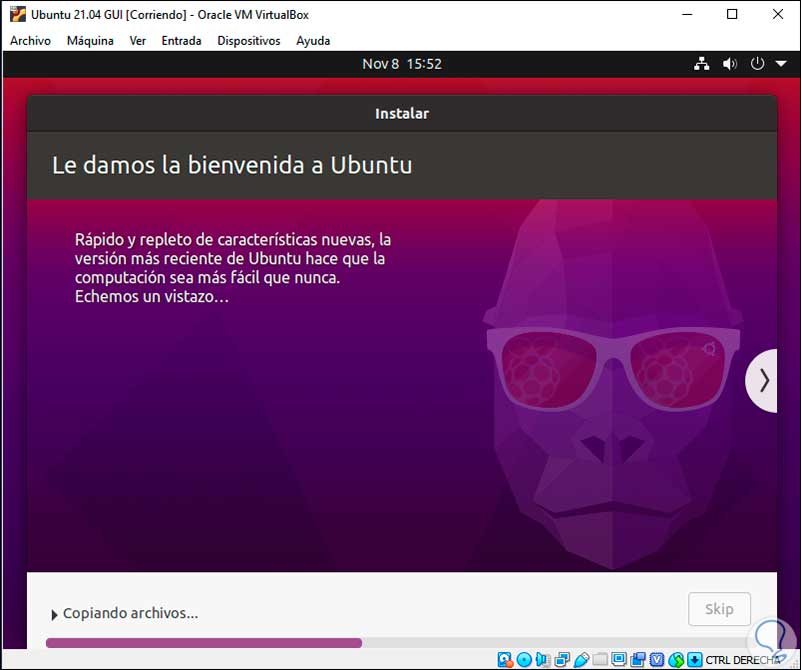The height and width of the screenshot is (670, 802).
Task: Open the Entrada menu
Action: pos(181,41)
